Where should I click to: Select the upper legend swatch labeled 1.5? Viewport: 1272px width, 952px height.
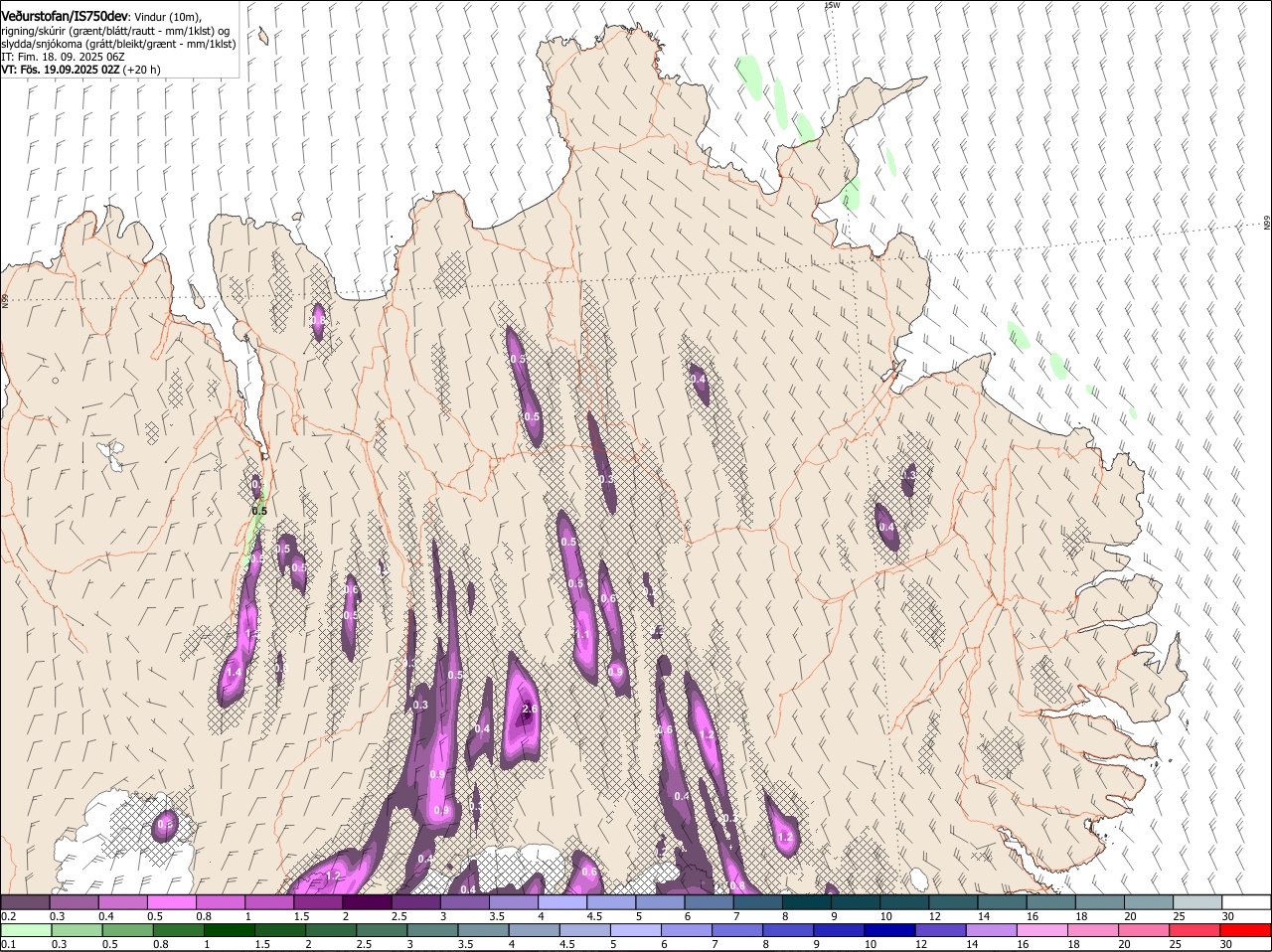318,901
